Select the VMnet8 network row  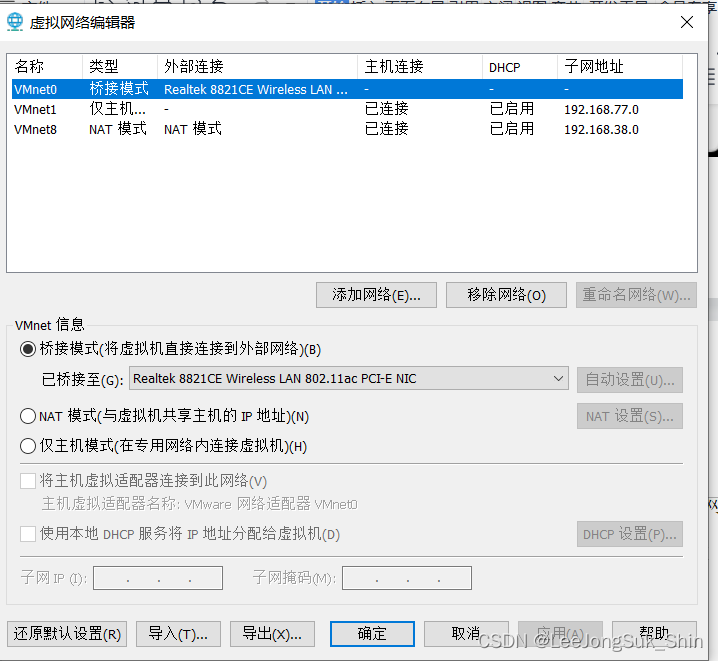point(347,130)
